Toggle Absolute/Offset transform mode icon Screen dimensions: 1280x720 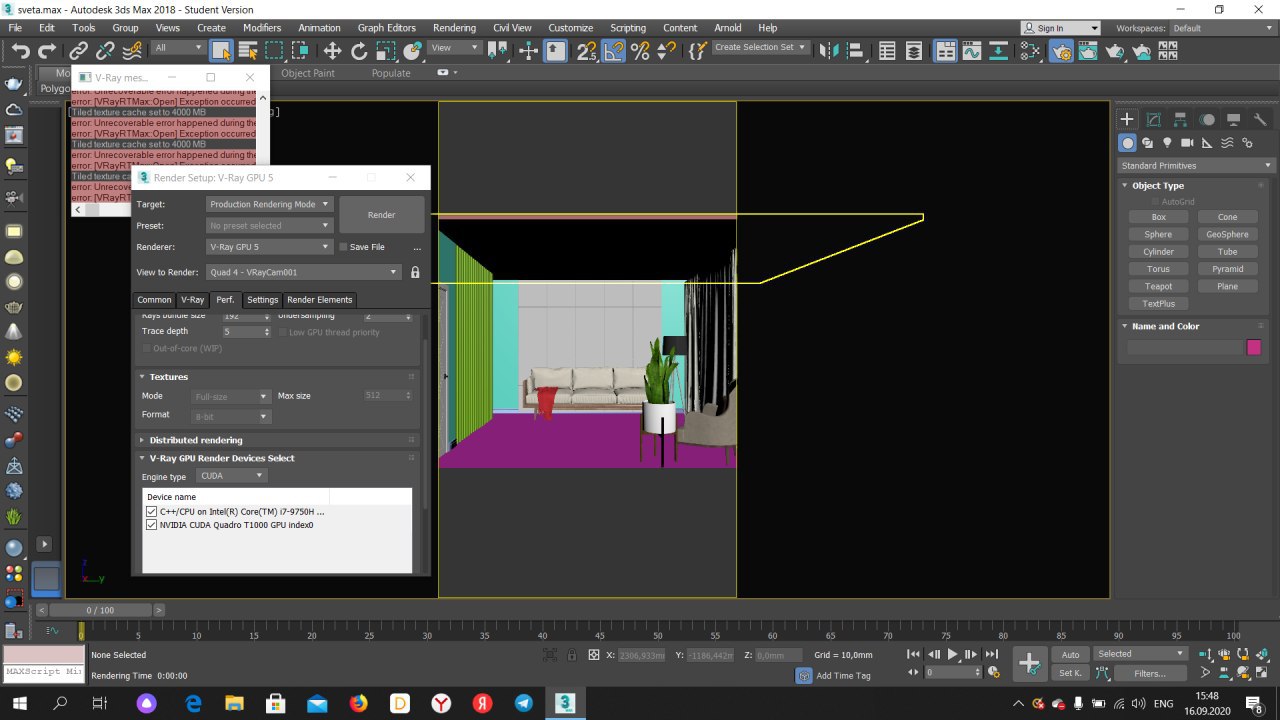pyautogui.click(x=593, y=655)
